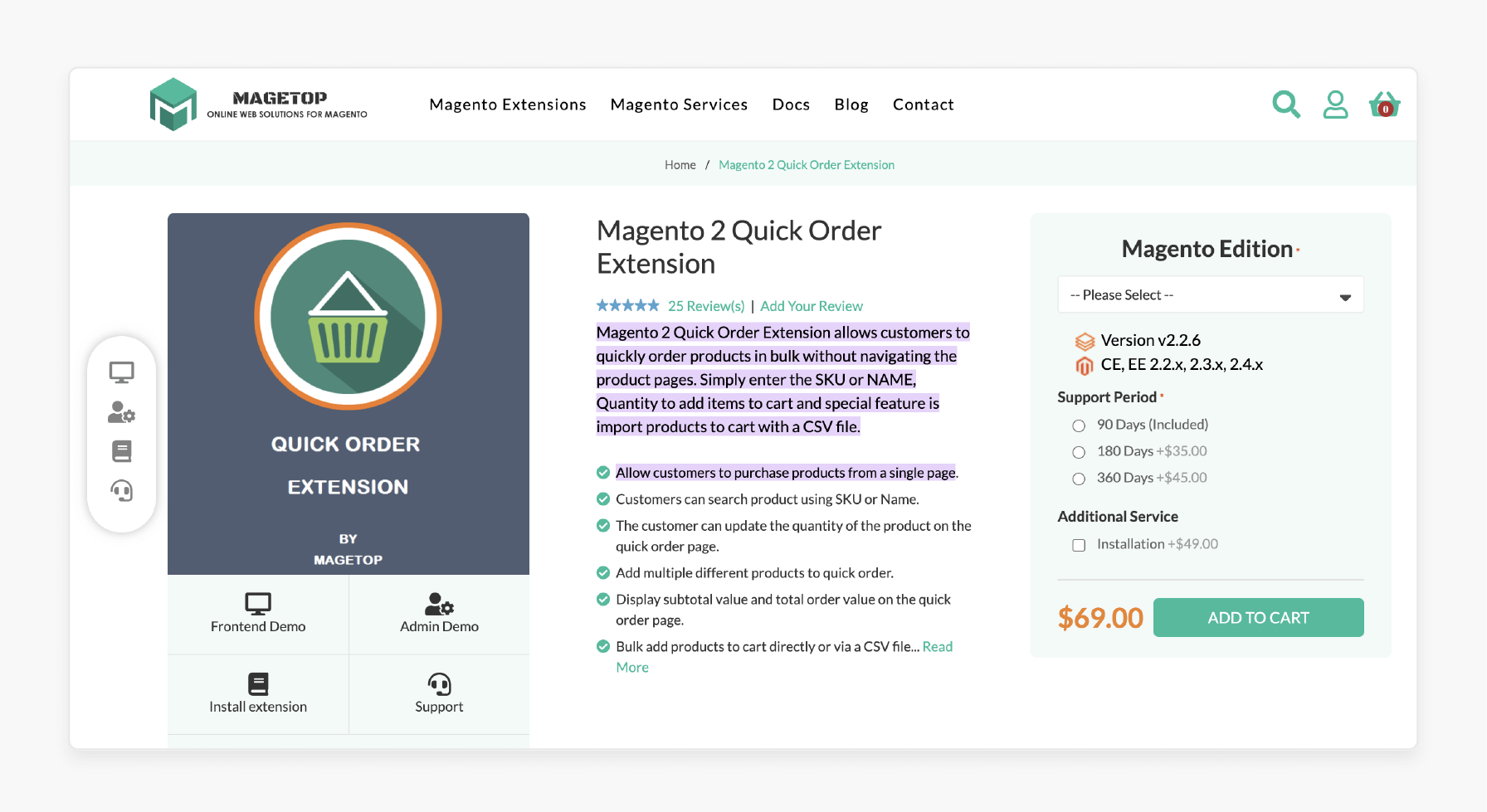Open the 25 Review(s) link
This screenshot has width=1487, height=812.
[706, 306]
